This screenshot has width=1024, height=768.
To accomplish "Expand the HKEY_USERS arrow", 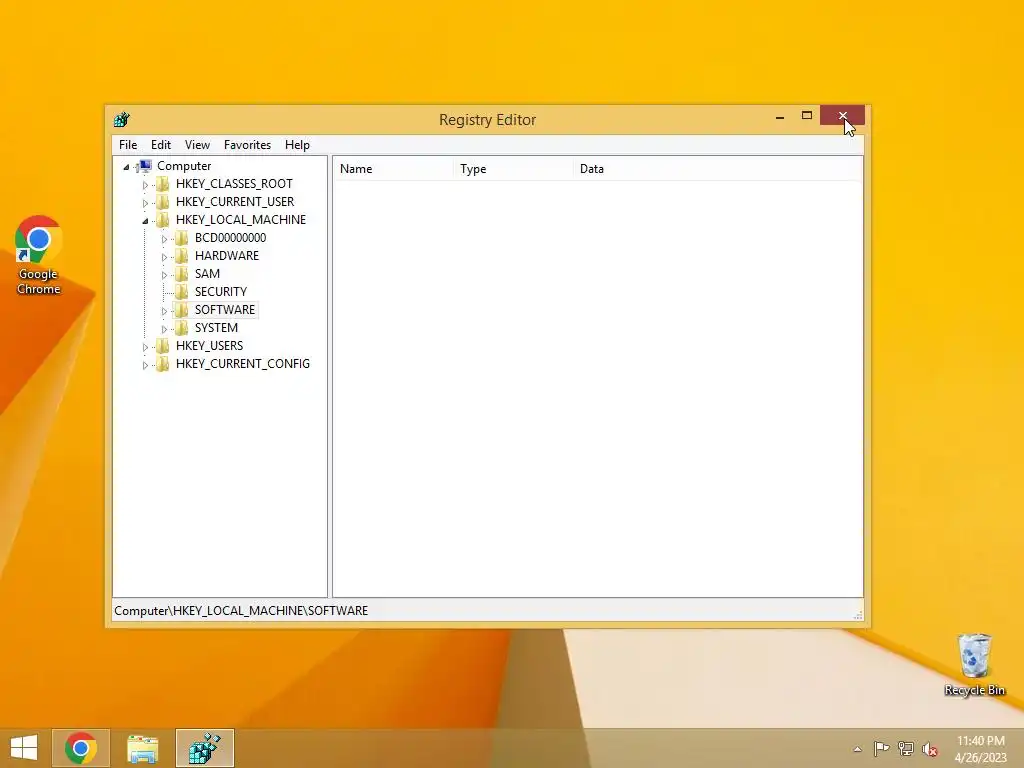I will tap(146, 347).
